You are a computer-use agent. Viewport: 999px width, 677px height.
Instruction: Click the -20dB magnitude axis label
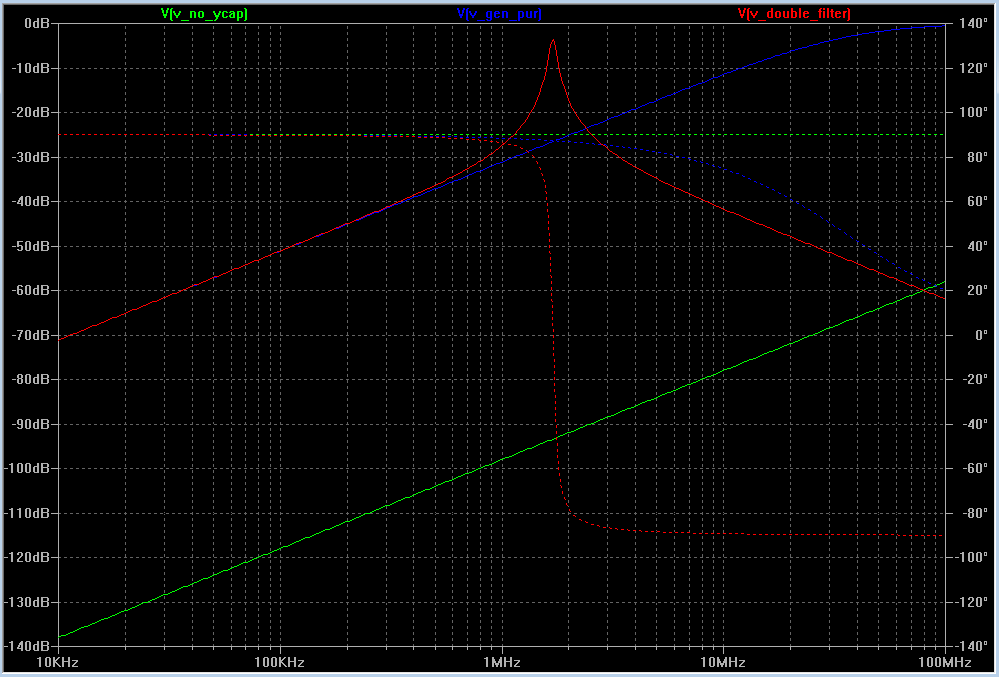coord(31,113)
